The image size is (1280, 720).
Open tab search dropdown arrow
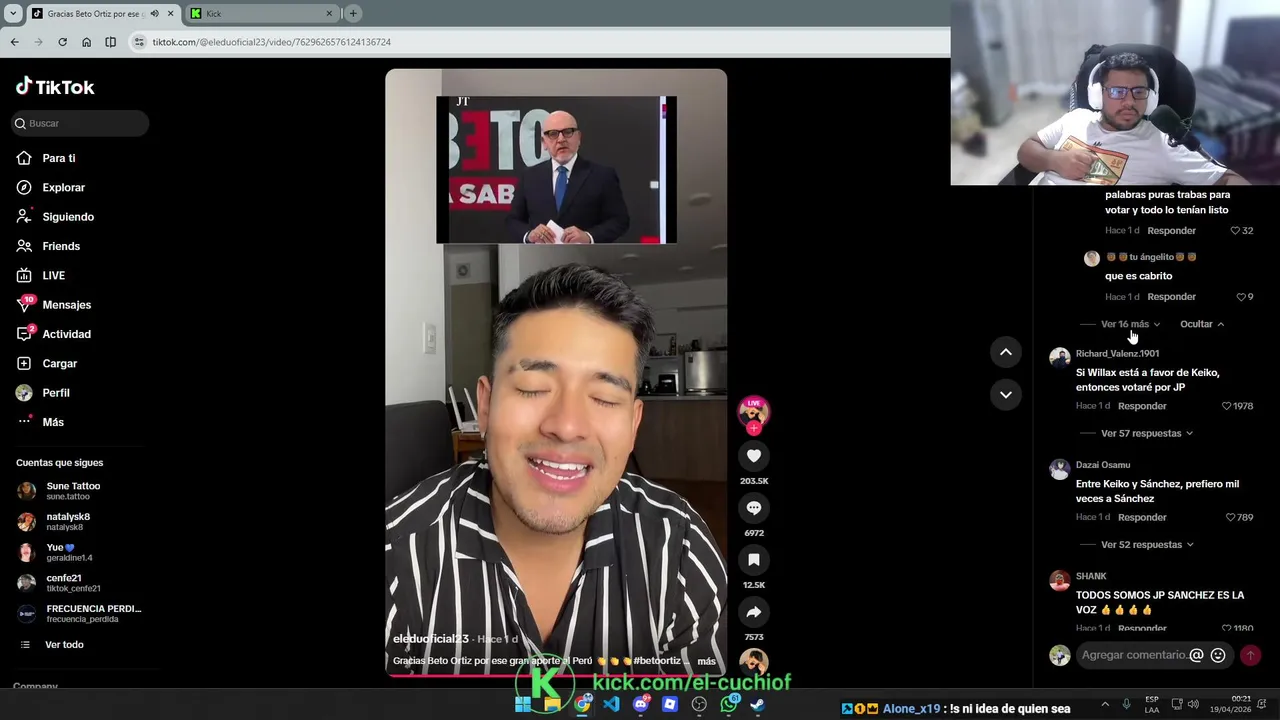point(13,14)
